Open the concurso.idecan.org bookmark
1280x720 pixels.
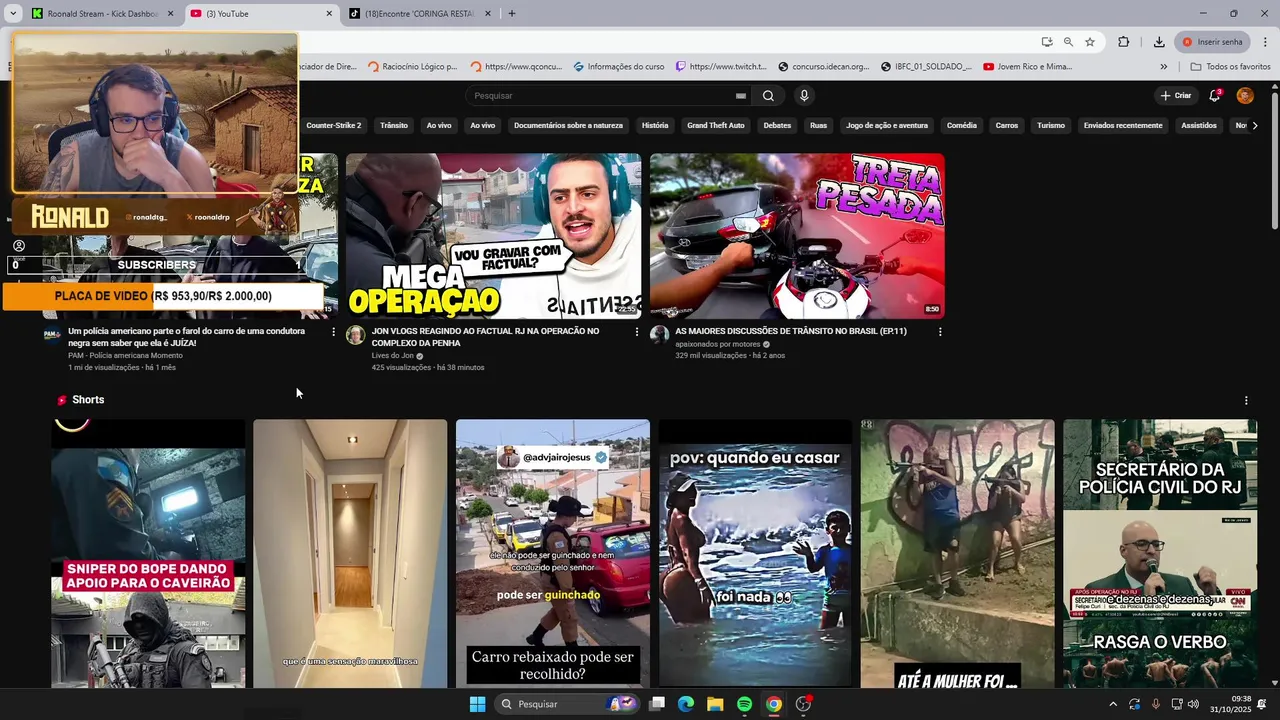825,67
